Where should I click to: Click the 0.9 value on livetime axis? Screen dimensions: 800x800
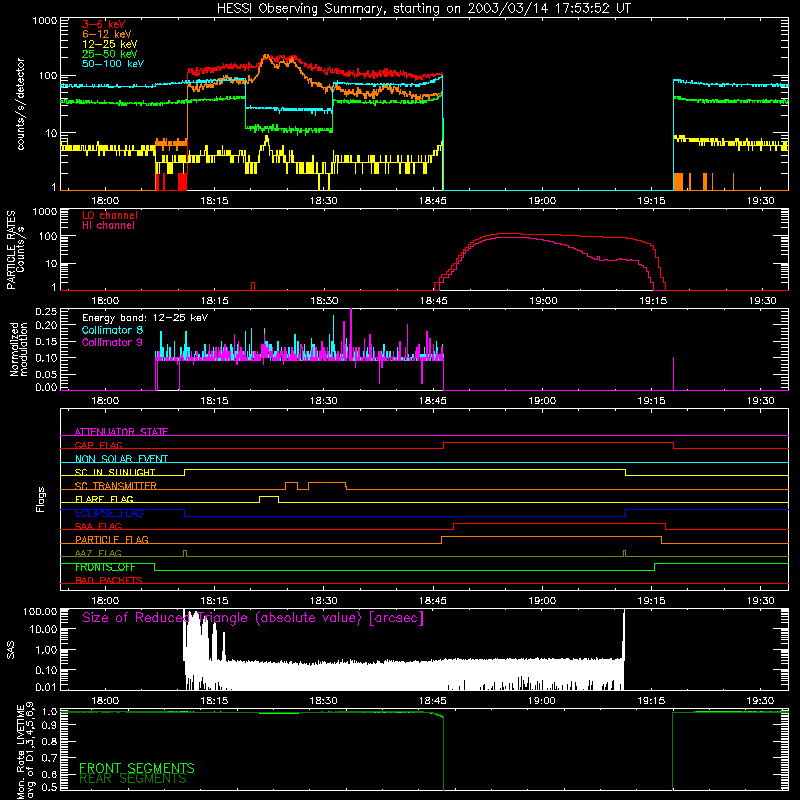pyautogui.click(x=49, y=726)
